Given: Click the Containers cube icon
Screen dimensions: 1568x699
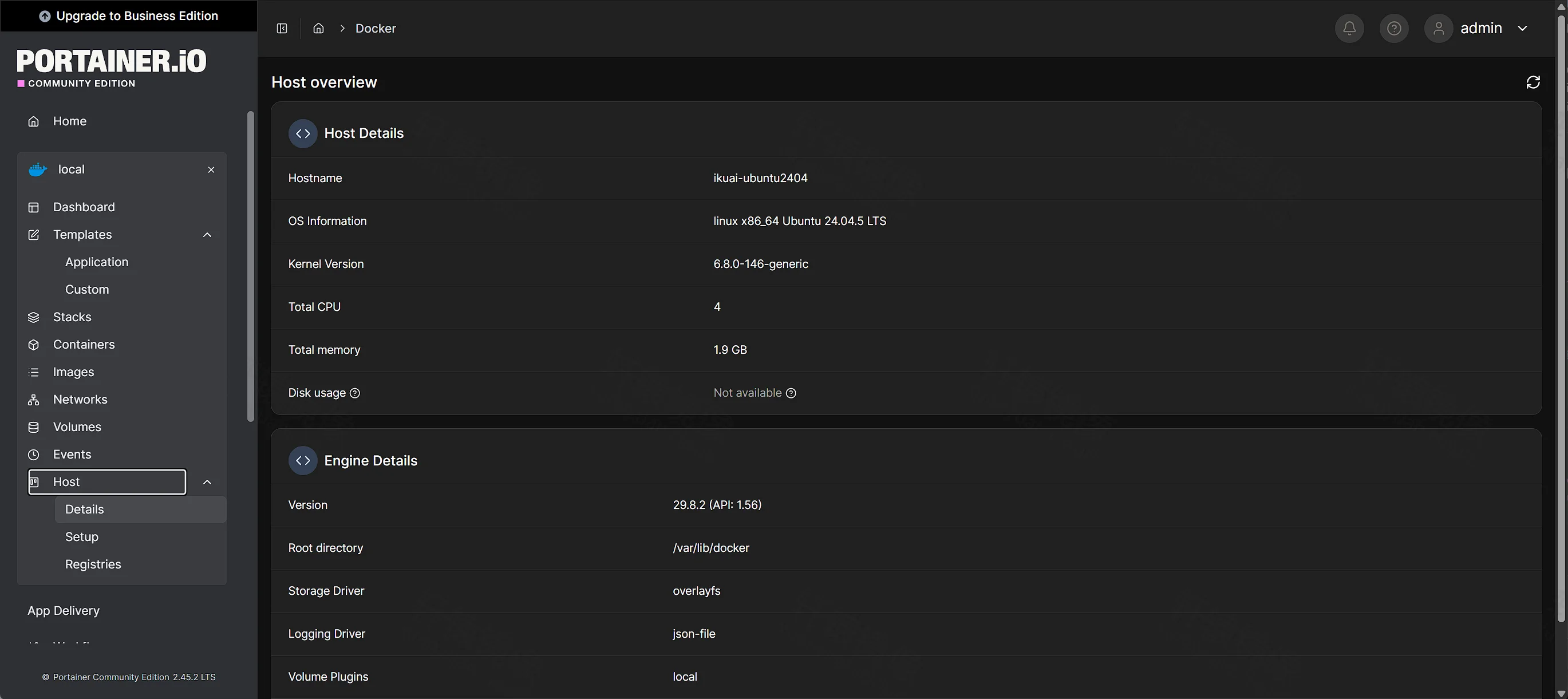Looking at the screenshot, I should point(33,345).
